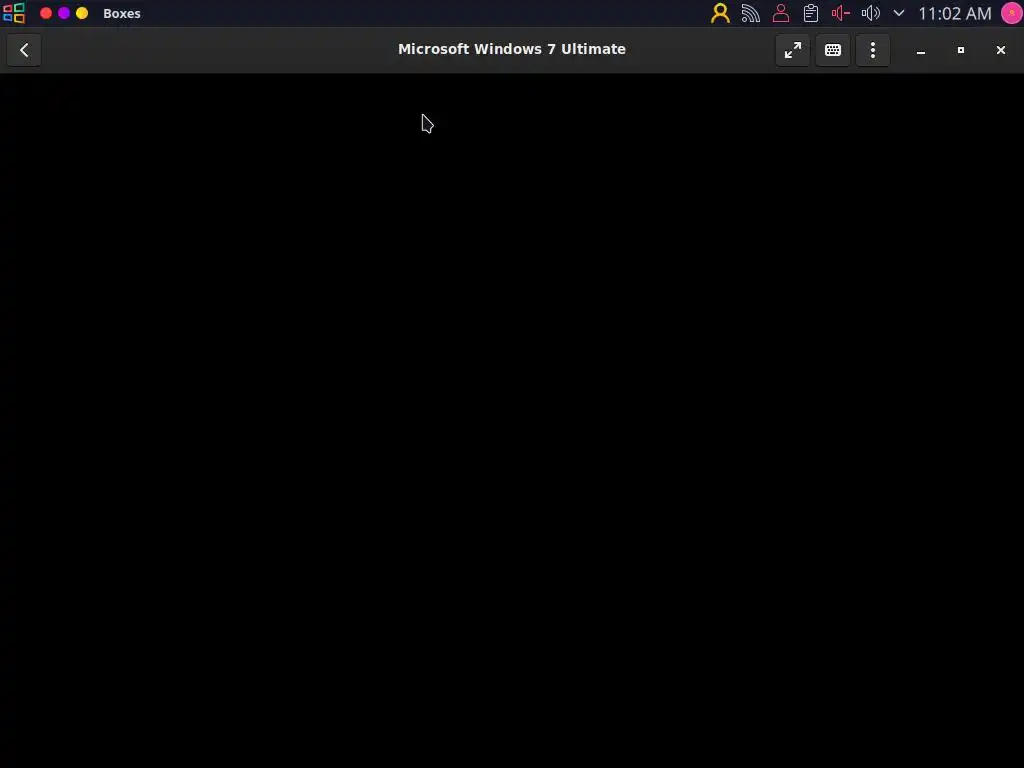Click inside the Windows 7 VM display
The width and height of the screenshot is (1024, 768).
click(512, 421)
